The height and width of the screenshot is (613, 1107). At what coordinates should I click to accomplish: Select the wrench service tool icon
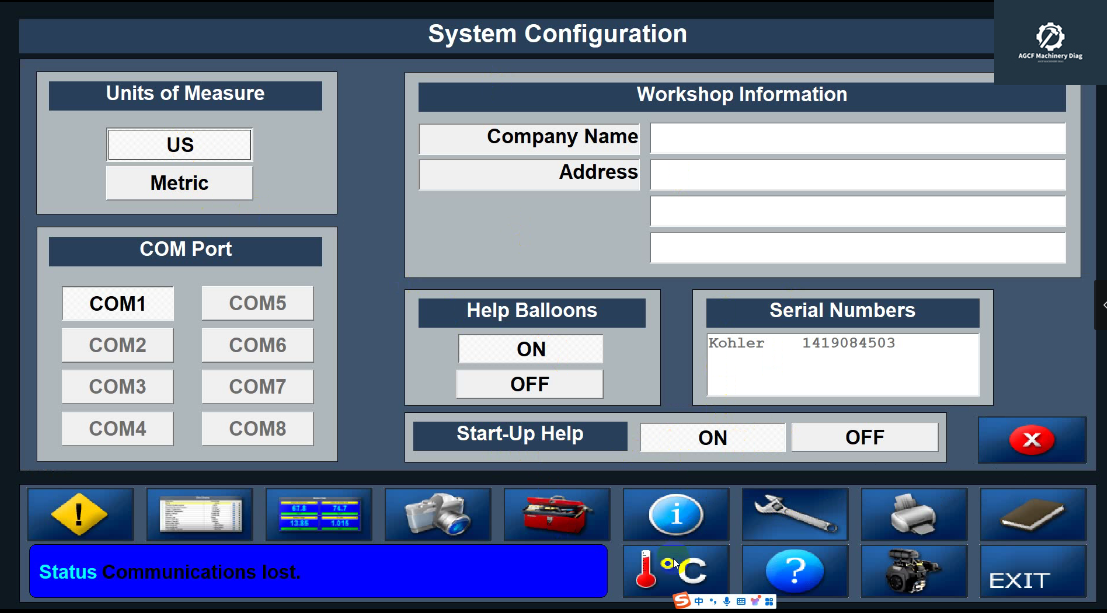coord(795,514)
